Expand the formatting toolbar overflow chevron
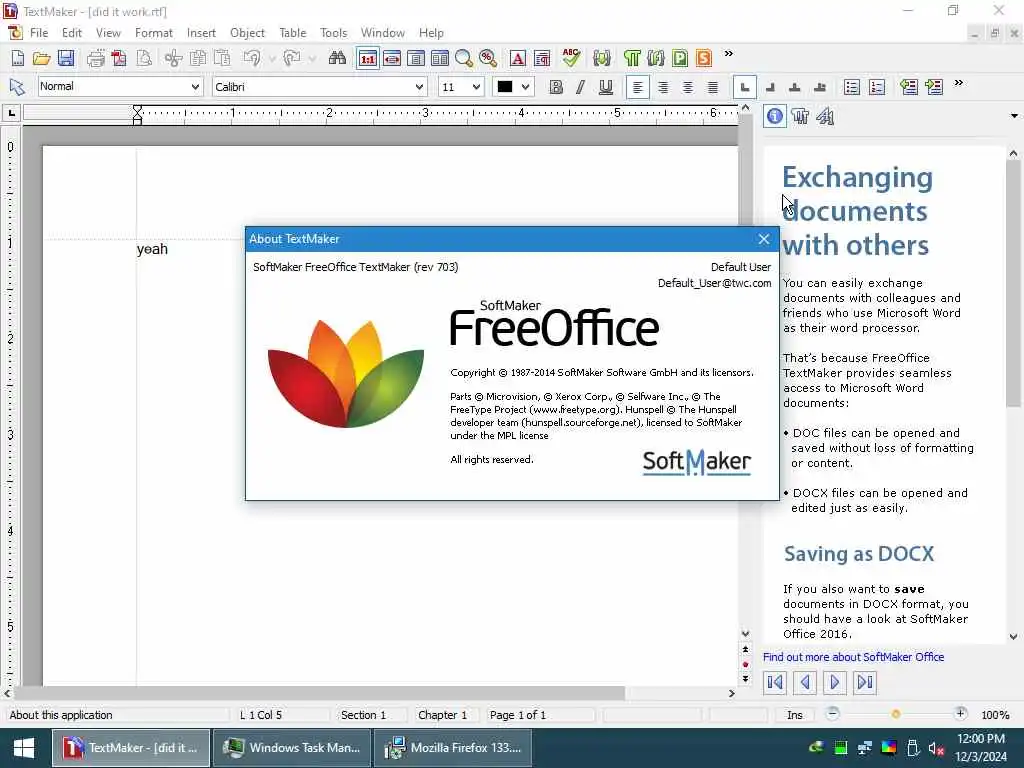Viewport: 1024px width, 768px height. coord(959,83)
